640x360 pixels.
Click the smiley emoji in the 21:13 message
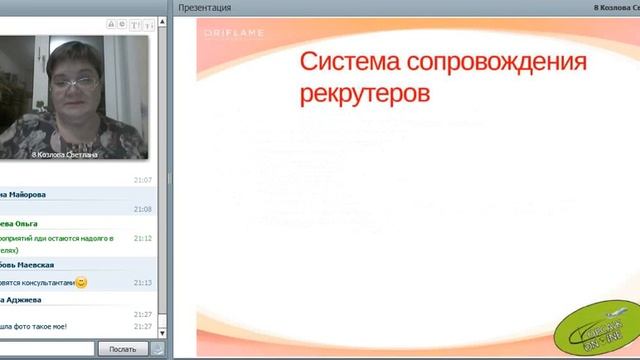coord(81,282)
